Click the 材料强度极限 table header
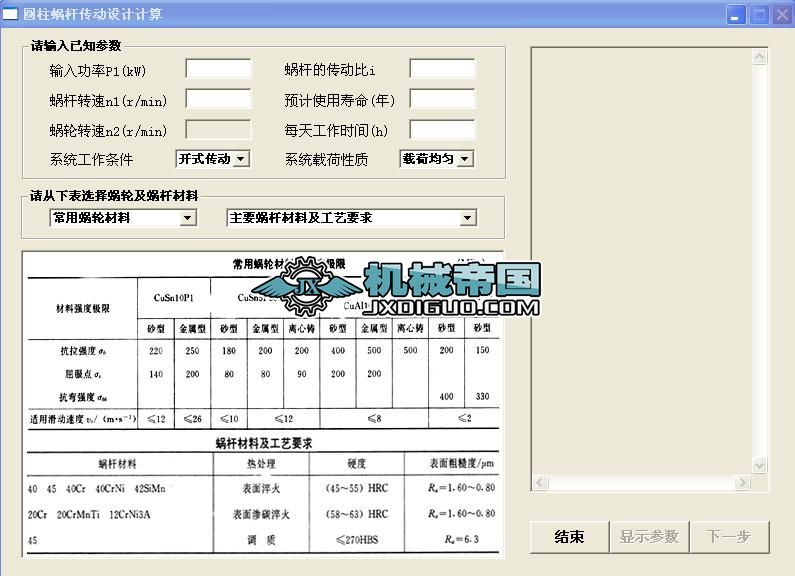The width and height of the screenshot is (795, 576). point(83,309)
